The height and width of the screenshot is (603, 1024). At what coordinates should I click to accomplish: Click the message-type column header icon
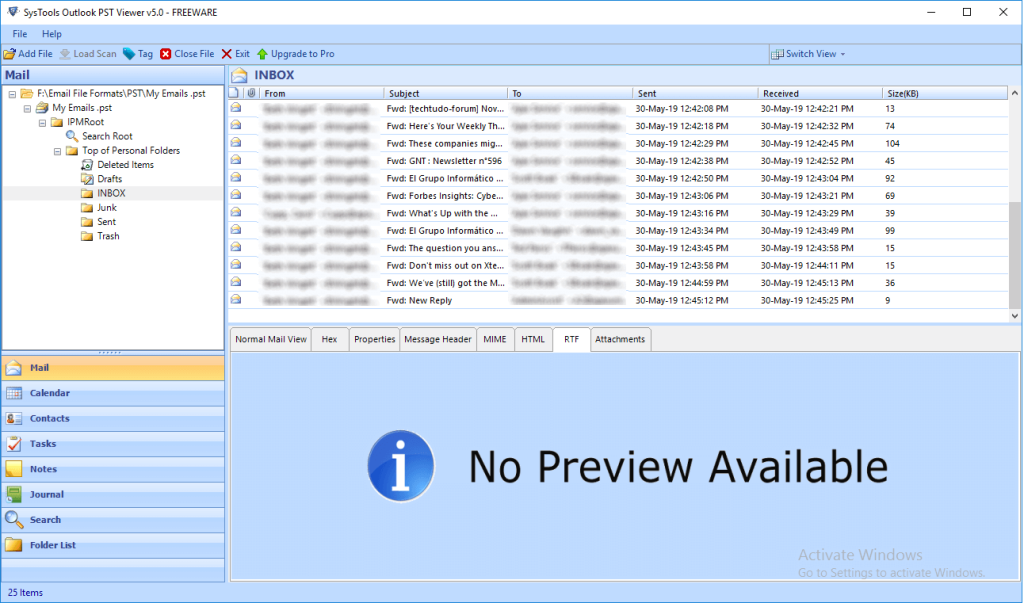[x=234, y=93]
